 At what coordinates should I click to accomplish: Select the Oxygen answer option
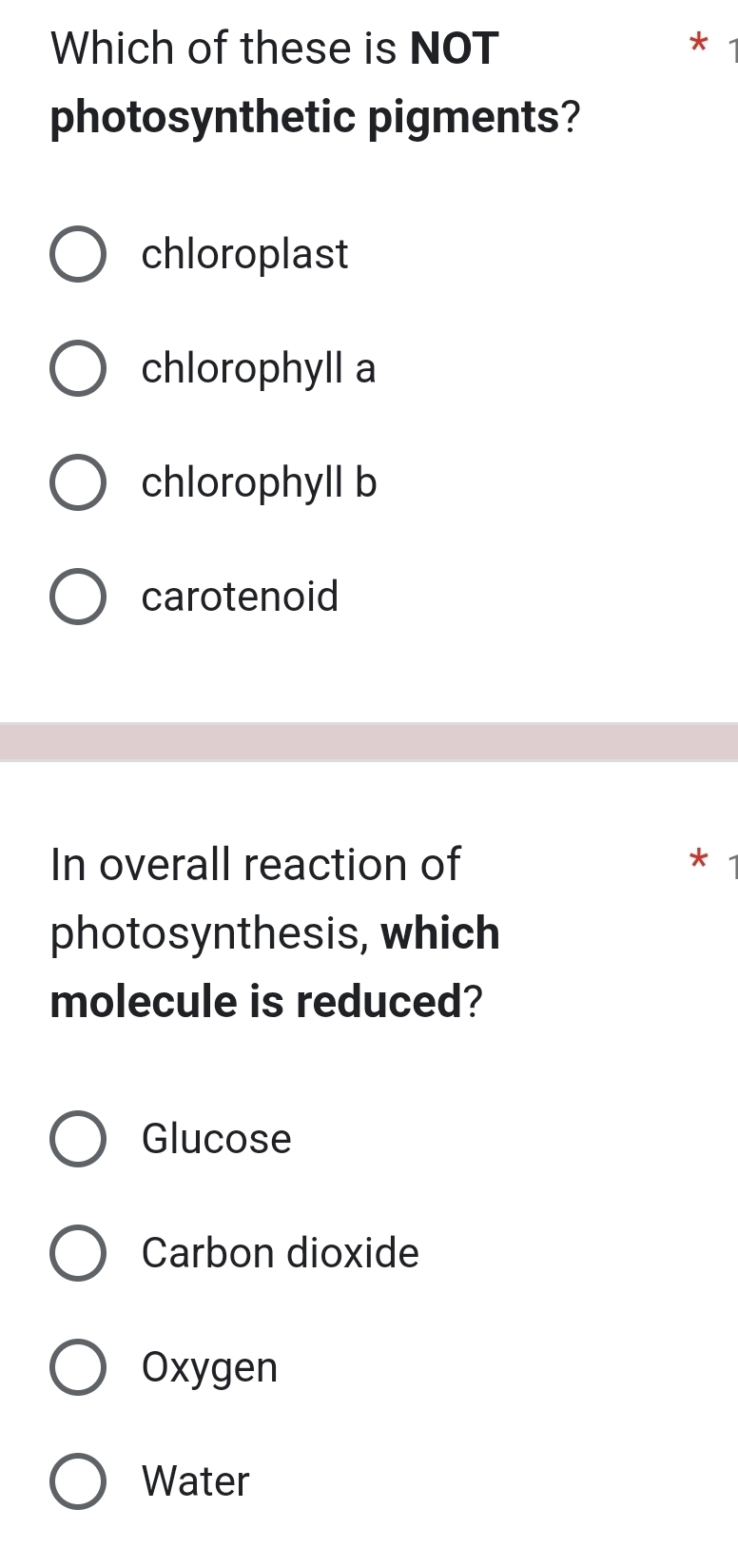[78, 1368]
